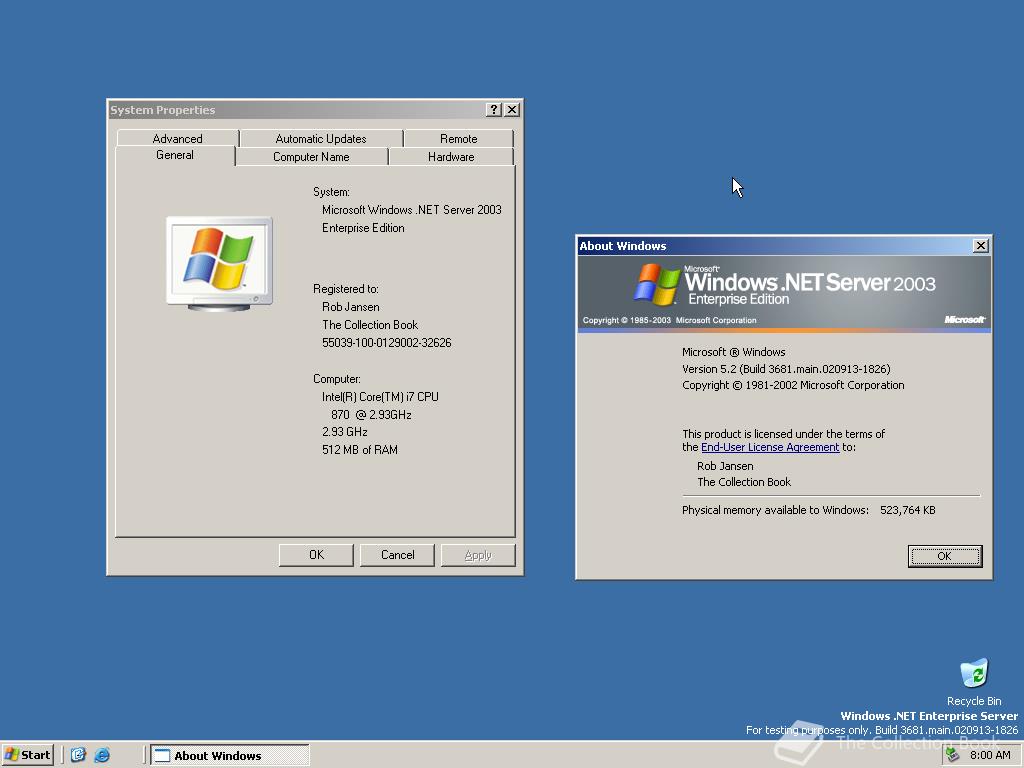Click the Help question mark in System Properties
The width and height of the screenshot is (1024, 768).
[494, 110]
